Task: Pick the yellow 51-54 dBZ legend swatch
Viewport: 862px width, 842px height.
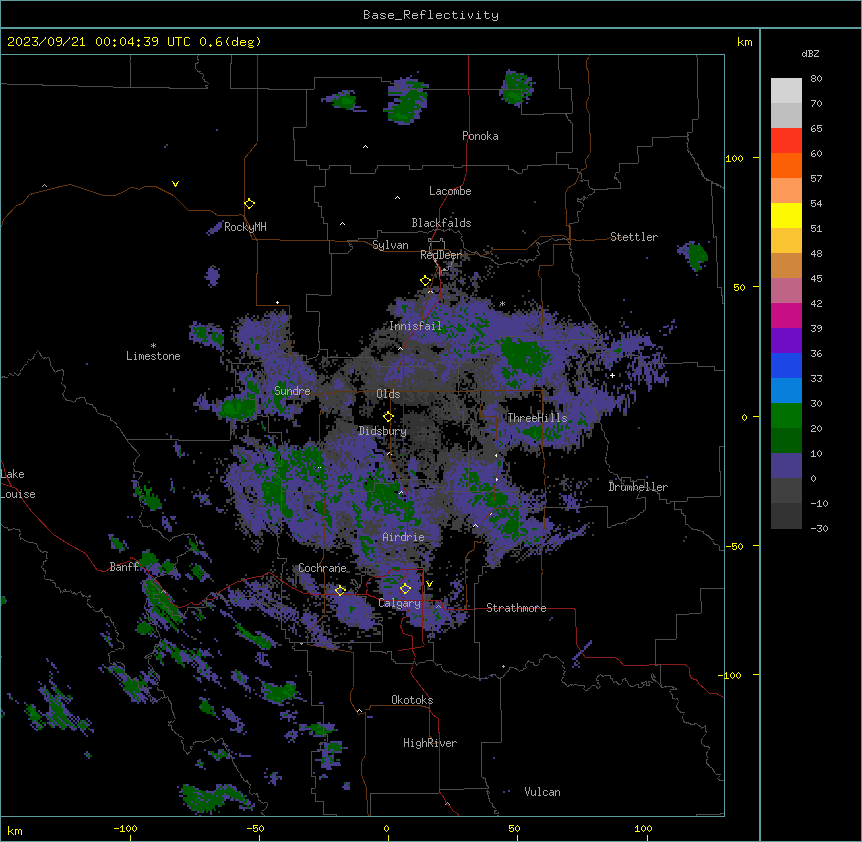Action: coord(786,215)
